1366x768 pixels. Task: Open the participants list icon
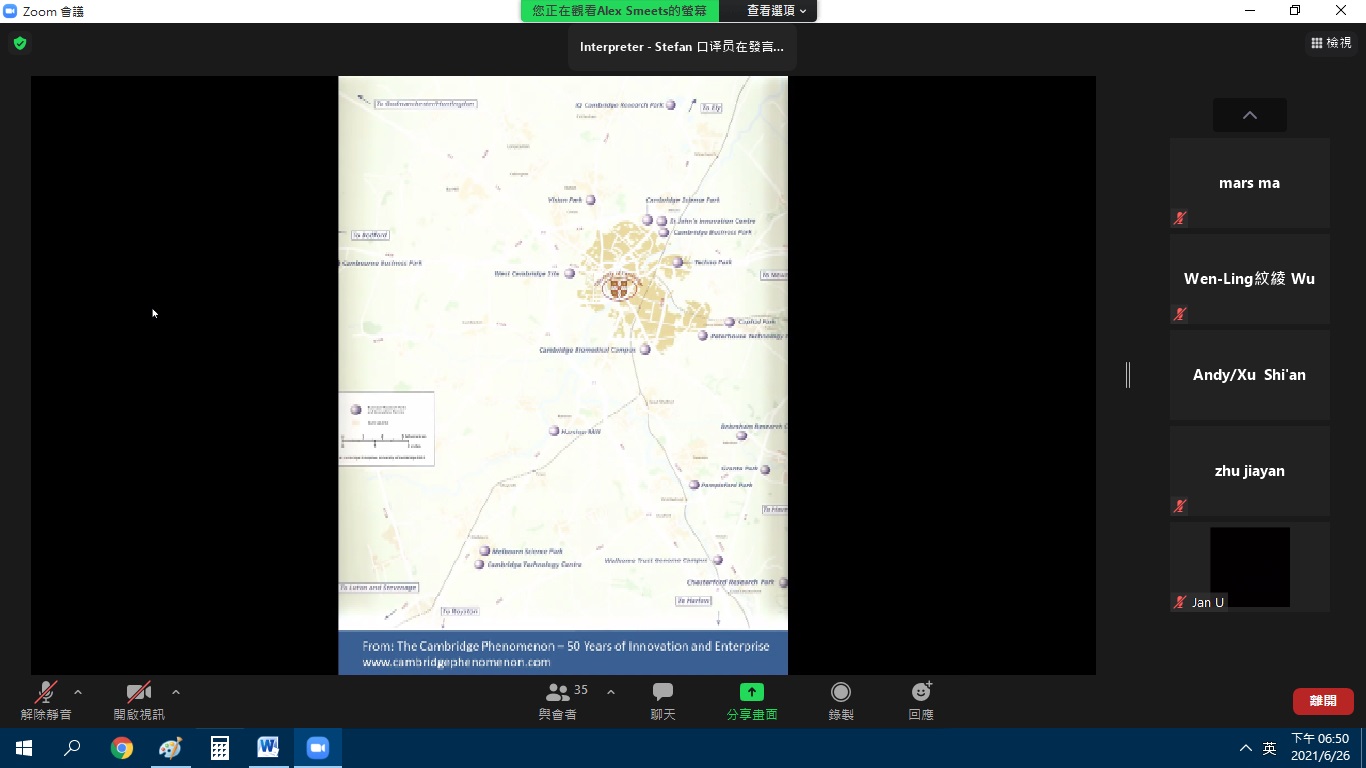[x=558, y=692]
